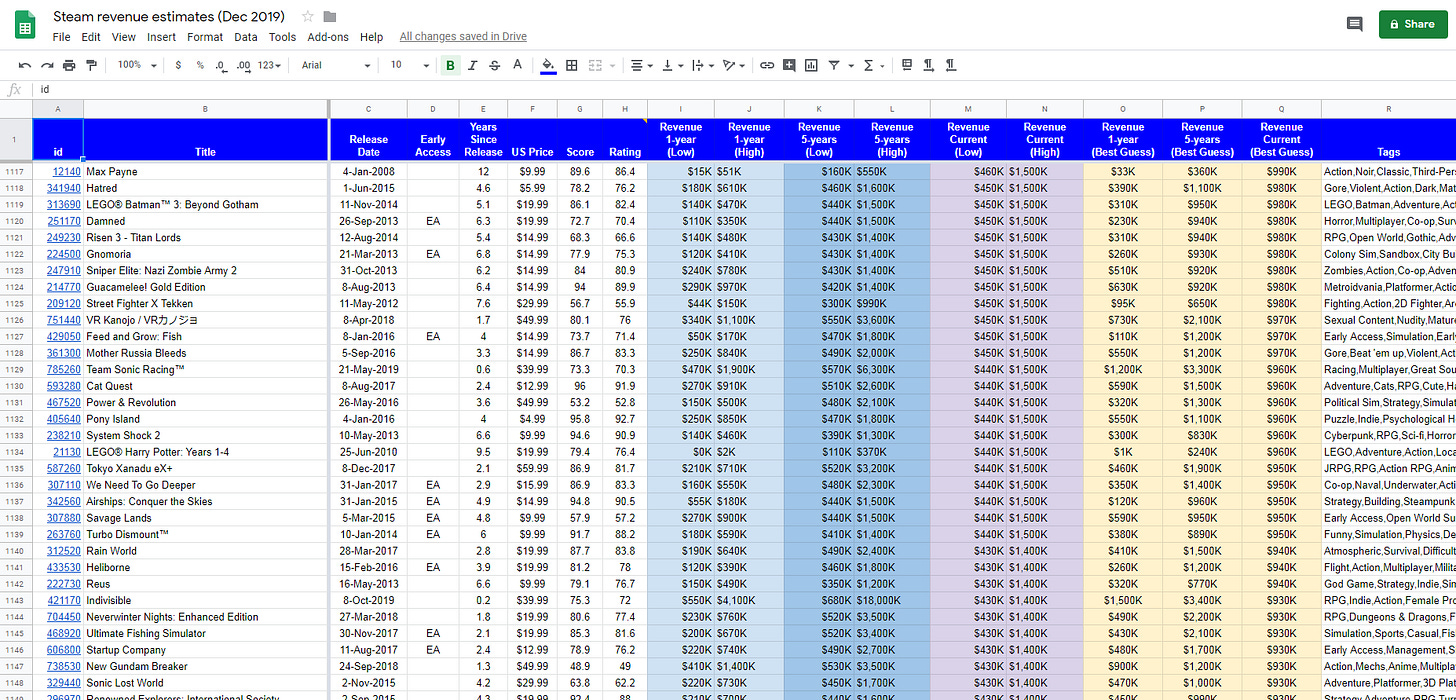The height and width of the screenshot is (700, 1456).
Task: Click the Undo icon in toolbar
Action: point(24,65)
